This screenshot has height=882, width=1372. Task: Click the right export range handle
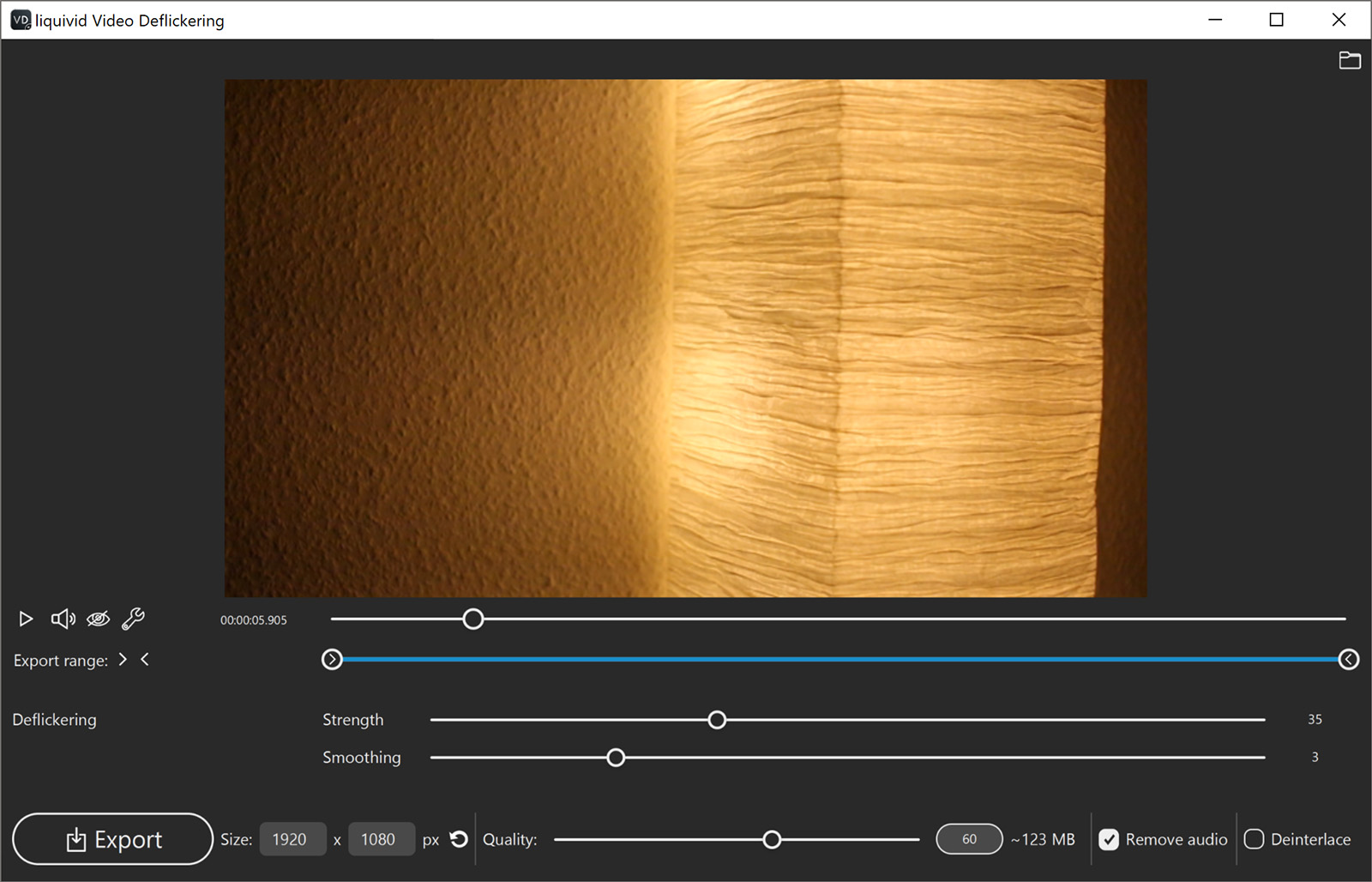tap(1348, 659)
